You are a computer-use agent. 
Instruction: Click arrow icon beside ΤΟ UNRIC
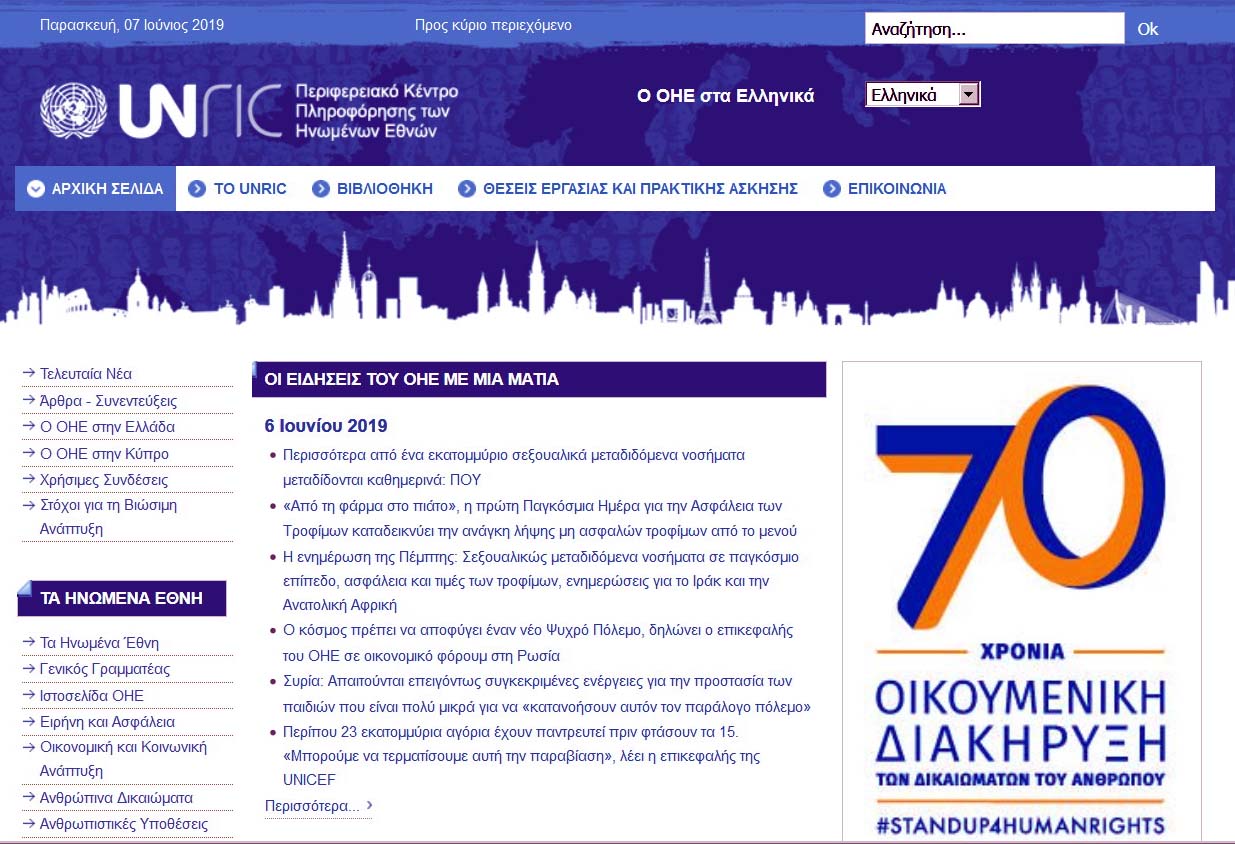pyautogui.click(x=197, y=188)
